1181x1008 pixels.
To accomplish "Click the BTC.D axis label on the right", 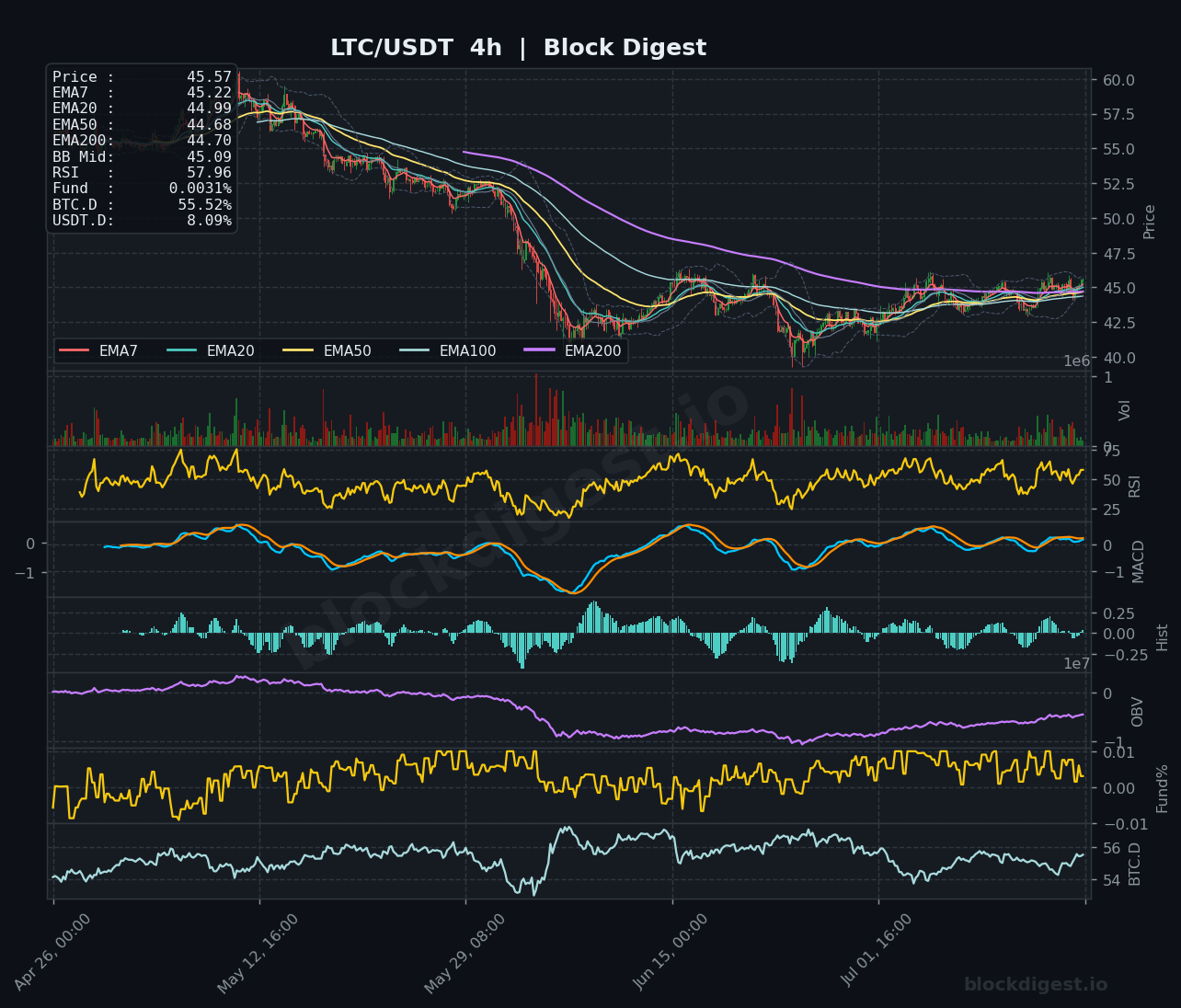I will [1134, 864].
